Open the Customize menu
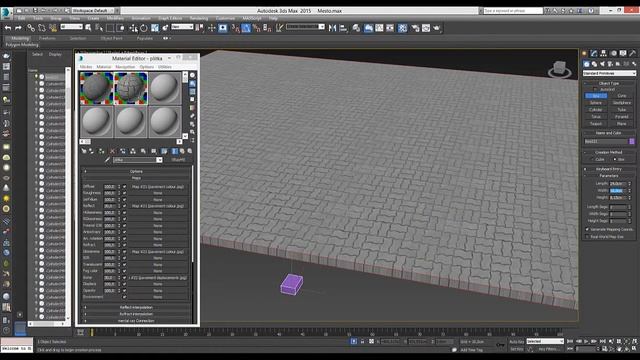 [x=225, y=18]
